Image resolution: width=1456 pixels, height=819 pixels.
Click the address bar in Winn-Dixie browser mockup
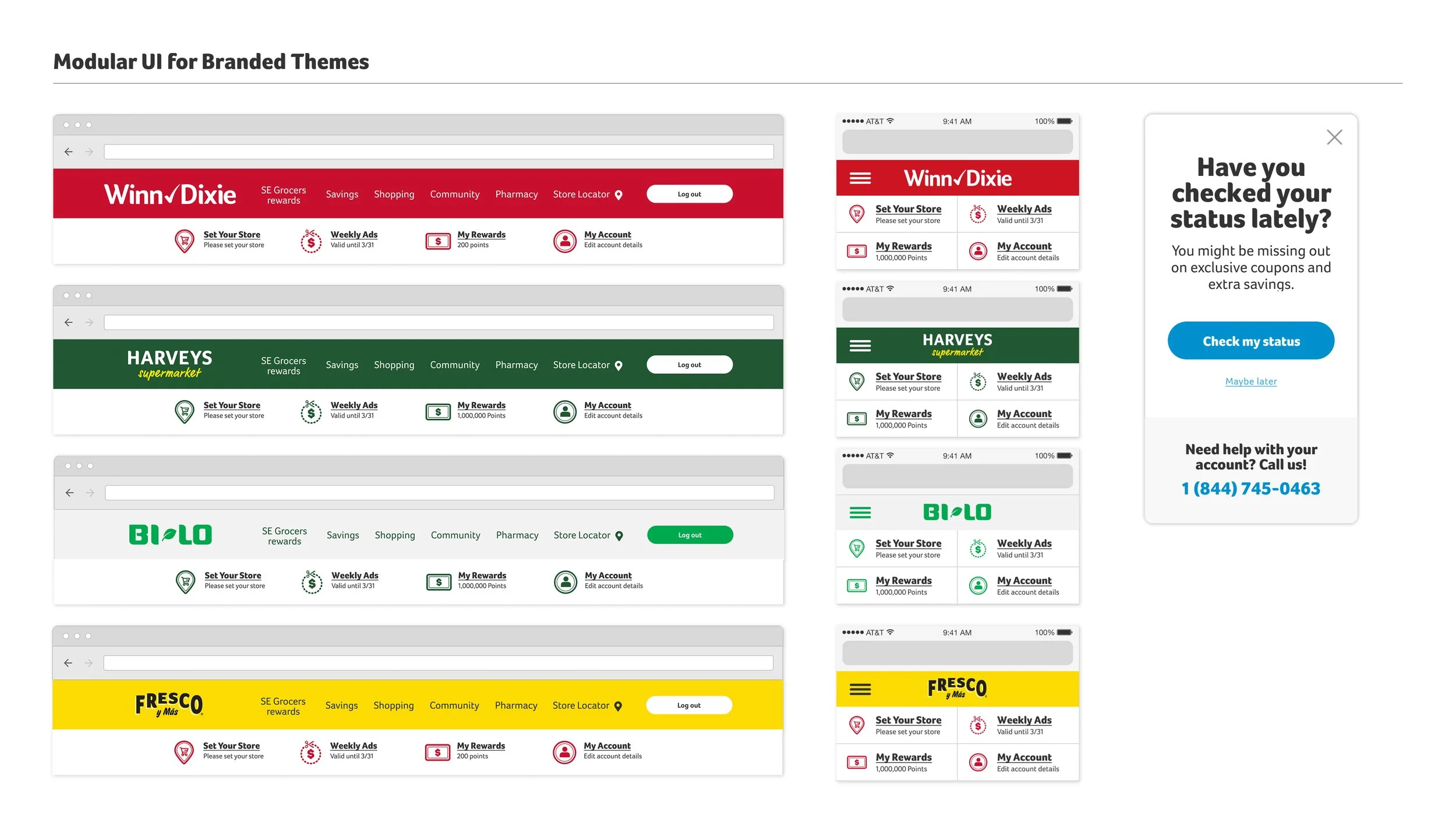pyautogui.click(x=439, y=152)
